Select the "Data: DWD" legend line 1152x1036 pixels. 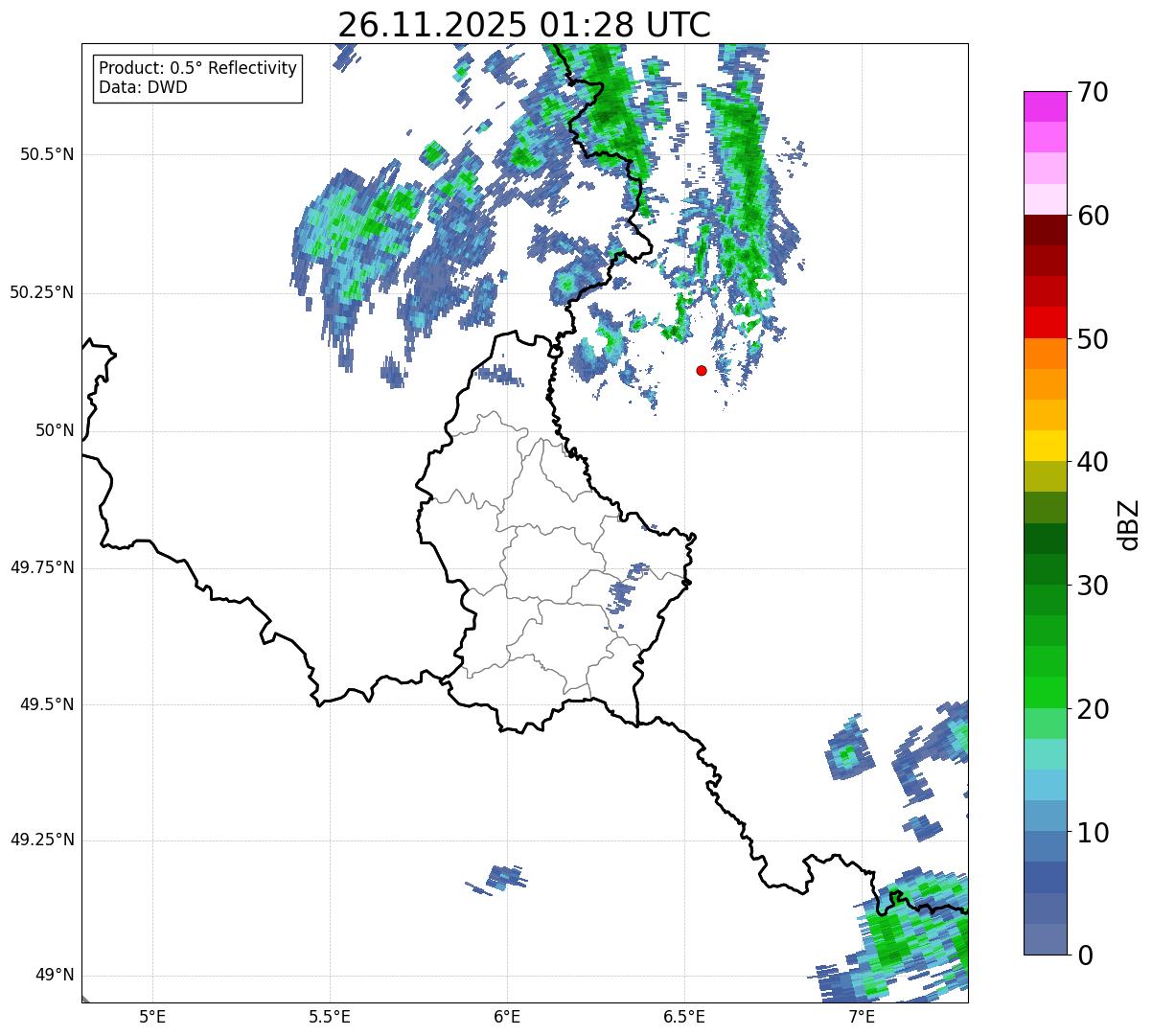(x=144, y=88)
